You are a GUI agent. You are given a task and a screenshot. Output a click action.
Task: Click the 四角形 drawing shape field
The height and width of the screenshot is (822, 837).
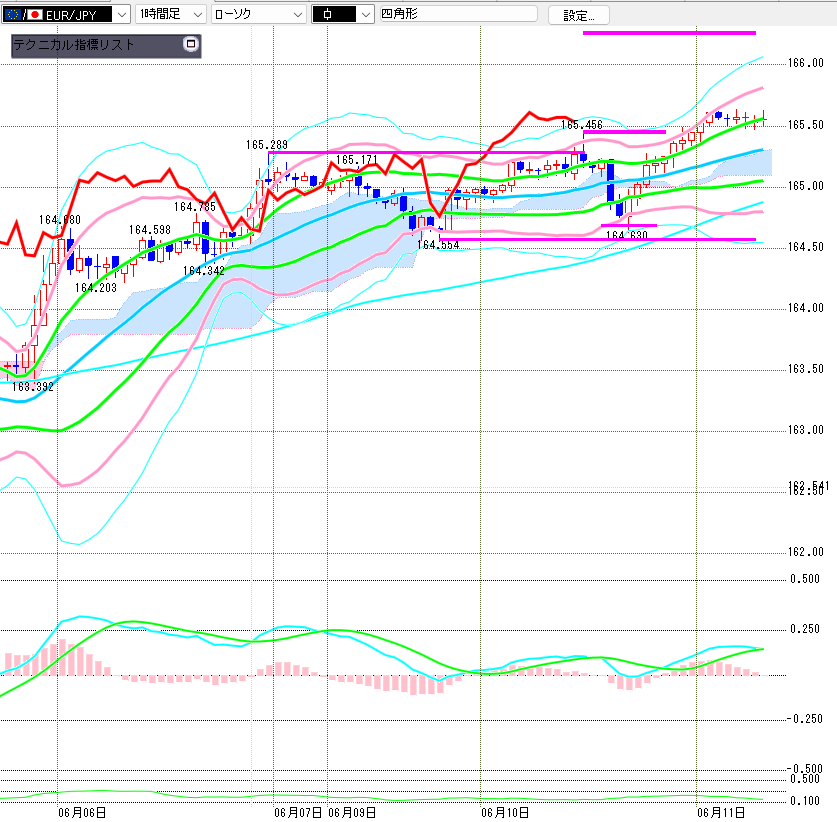click(x=458, y=14)
